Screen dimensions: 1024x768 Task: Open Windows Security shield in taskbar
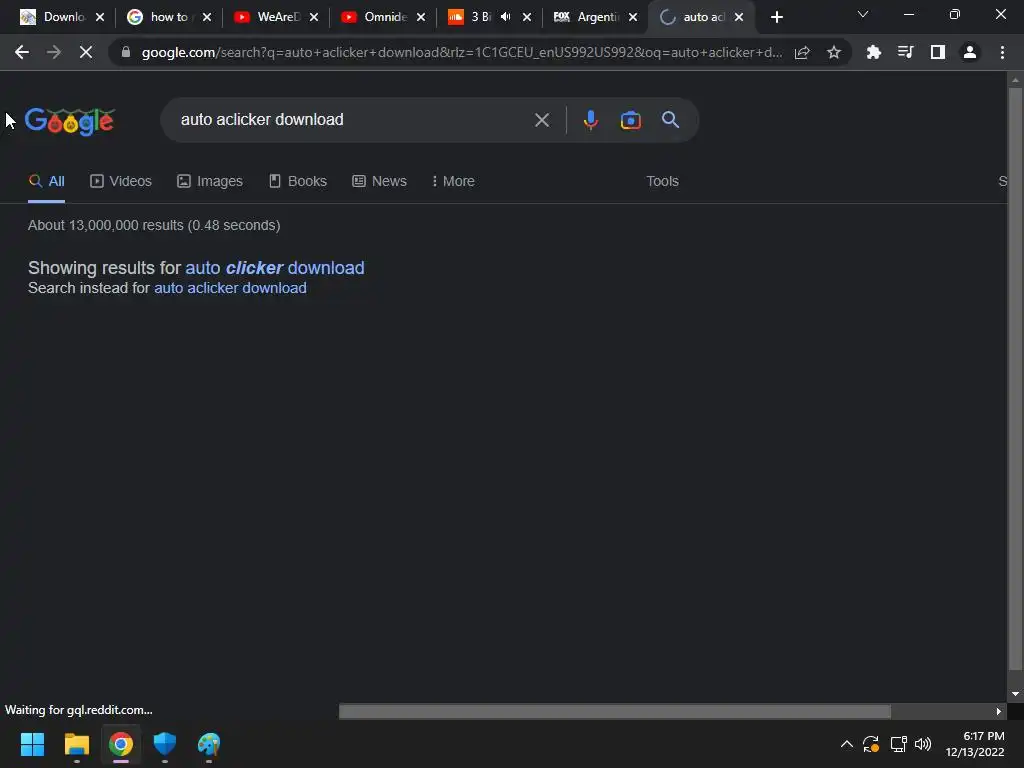(165, 744)
